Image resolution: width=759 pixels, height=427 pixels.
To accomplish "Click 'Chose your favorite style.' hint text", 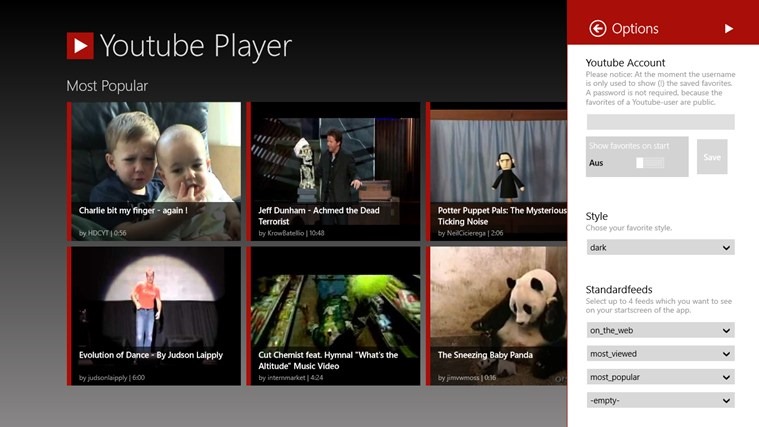I will pyautogui.click(x=629, y=228).
